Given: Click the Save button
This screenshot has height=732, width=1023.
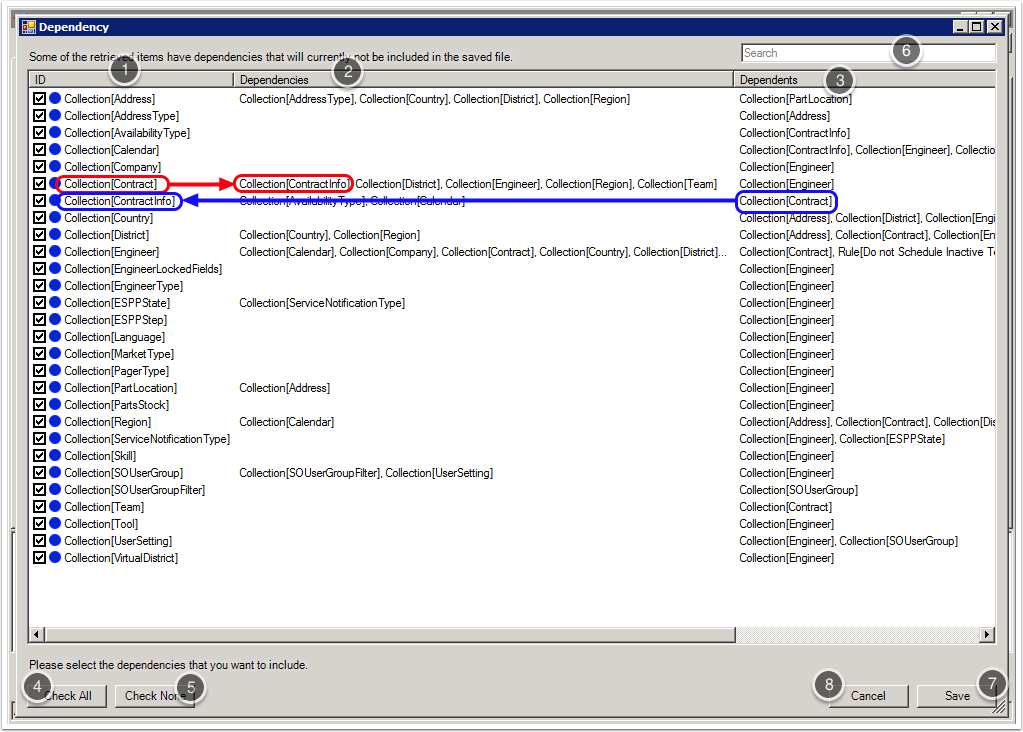Looking at the screenshot, I should coord(957,696).
